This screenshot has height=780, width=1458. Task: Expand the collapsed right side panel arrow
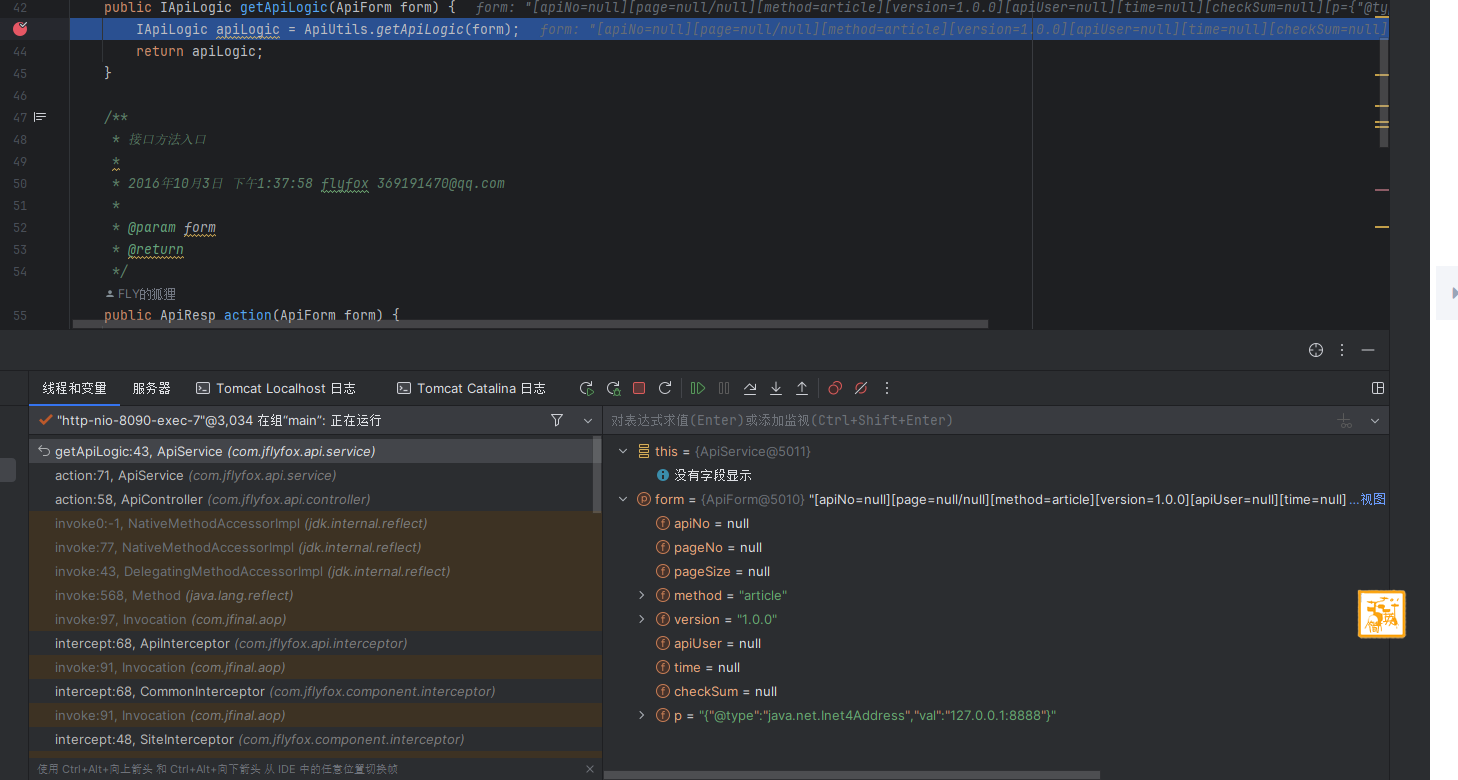1454,292
